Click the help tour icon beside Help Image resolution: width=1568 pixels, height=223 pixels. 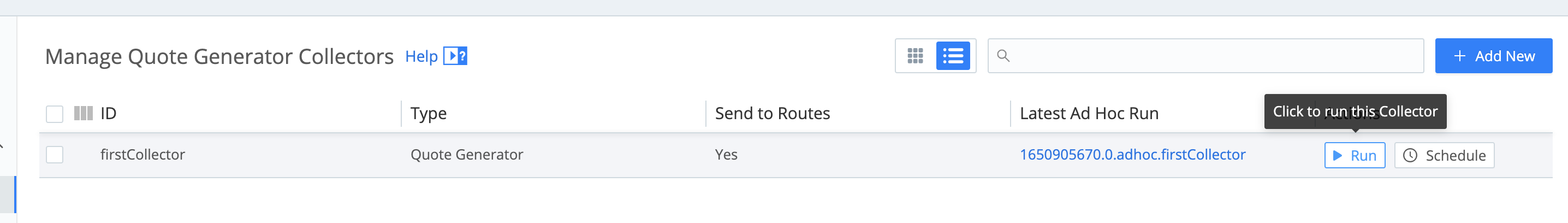click(455, 56)
